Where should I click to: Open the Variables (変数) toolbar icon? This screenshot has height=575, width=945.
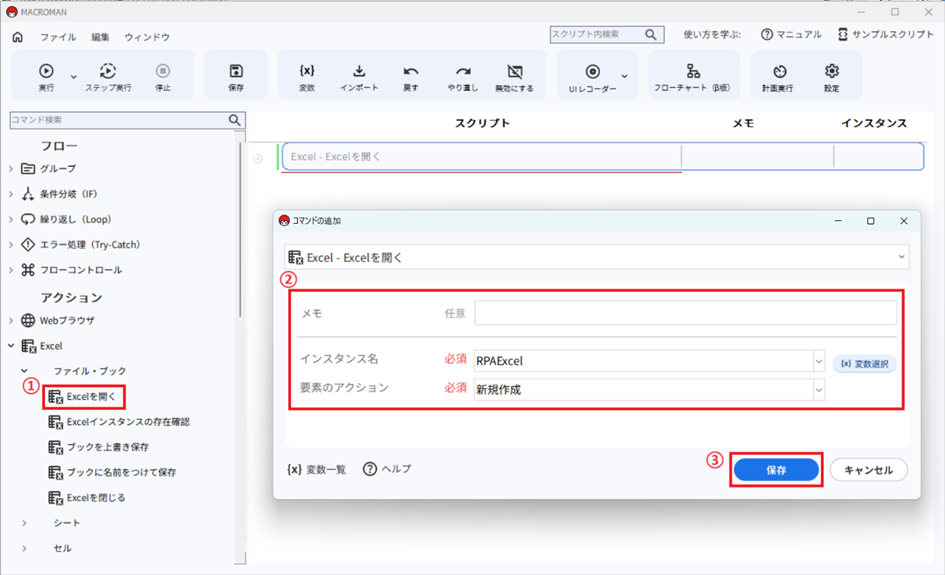tap(307, 72)
